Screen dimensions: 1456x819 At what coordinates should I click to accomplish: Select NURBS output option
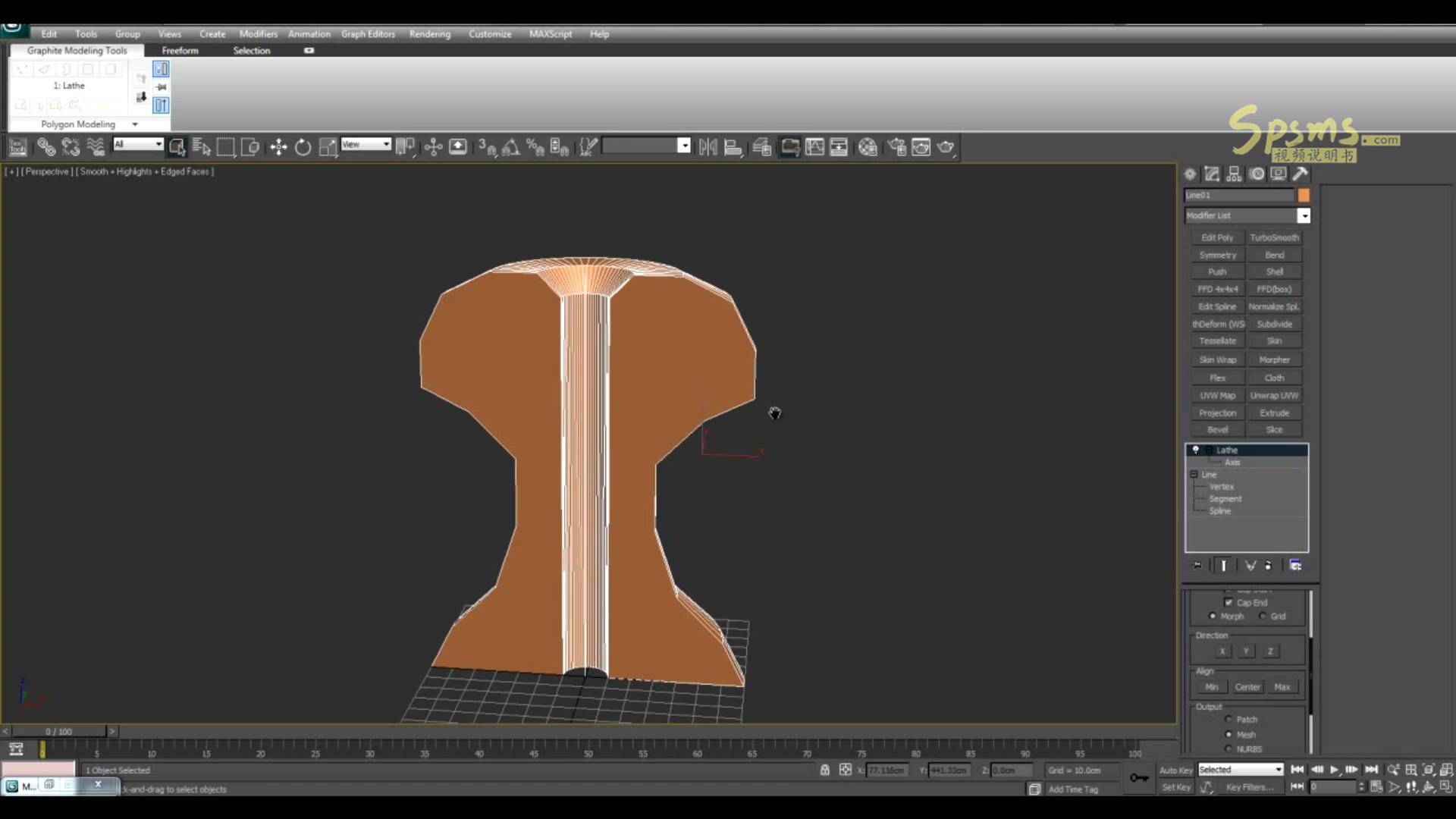(1228, 748)
